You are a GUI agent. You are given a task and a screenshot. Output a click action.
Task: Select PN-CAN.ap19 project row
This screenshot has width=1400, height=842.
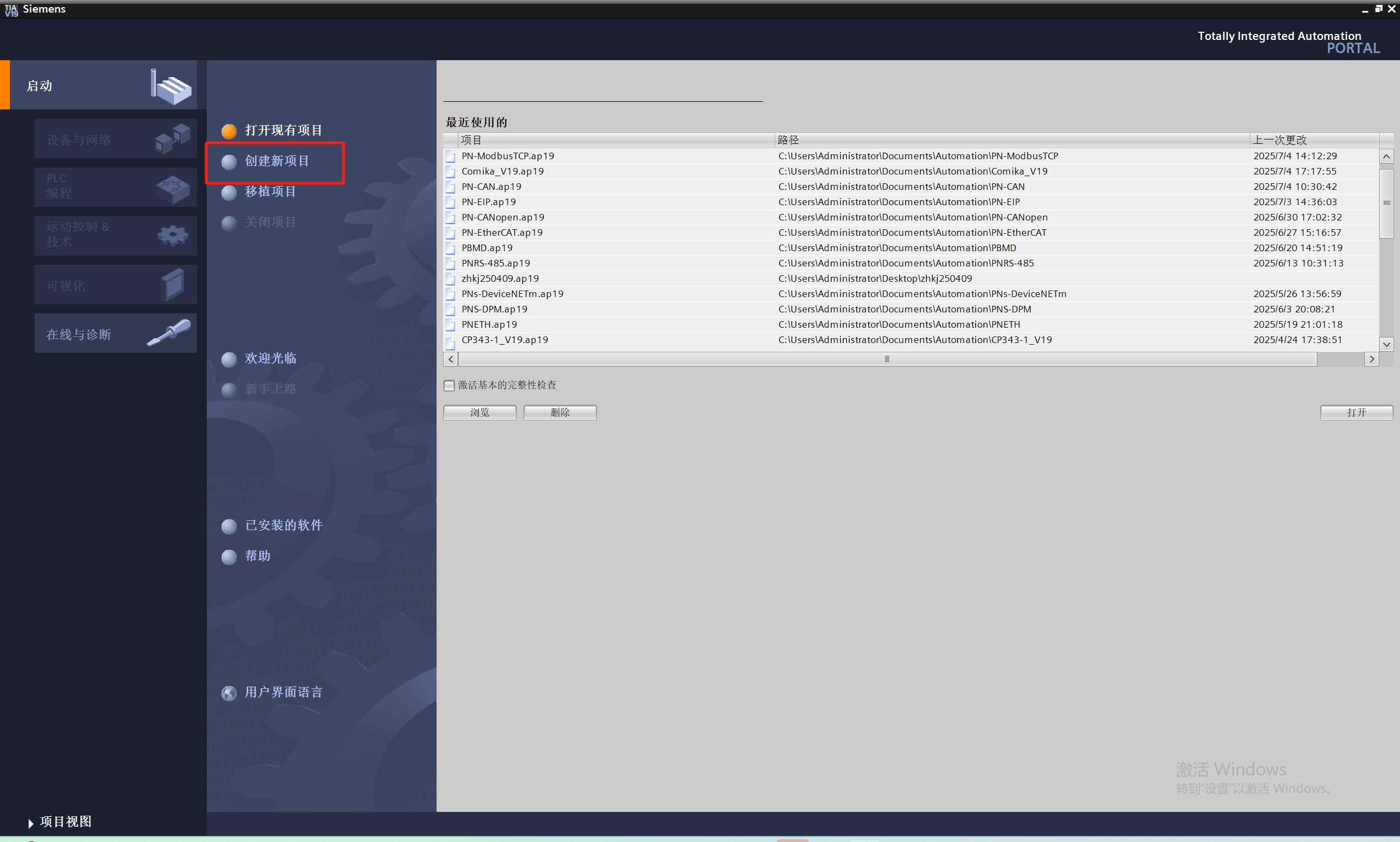911,187
